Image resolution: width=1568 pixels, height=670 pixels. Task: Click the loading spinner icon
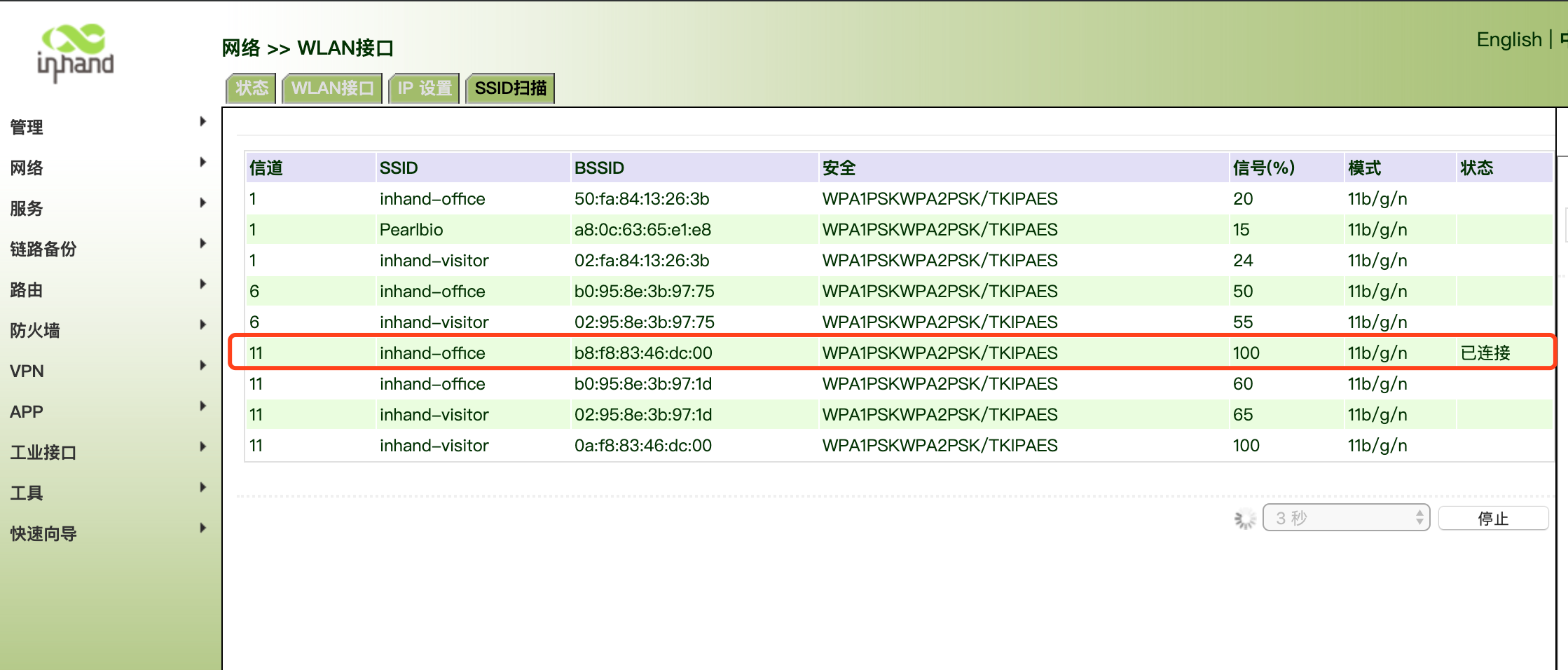(x=1244, y=519)
